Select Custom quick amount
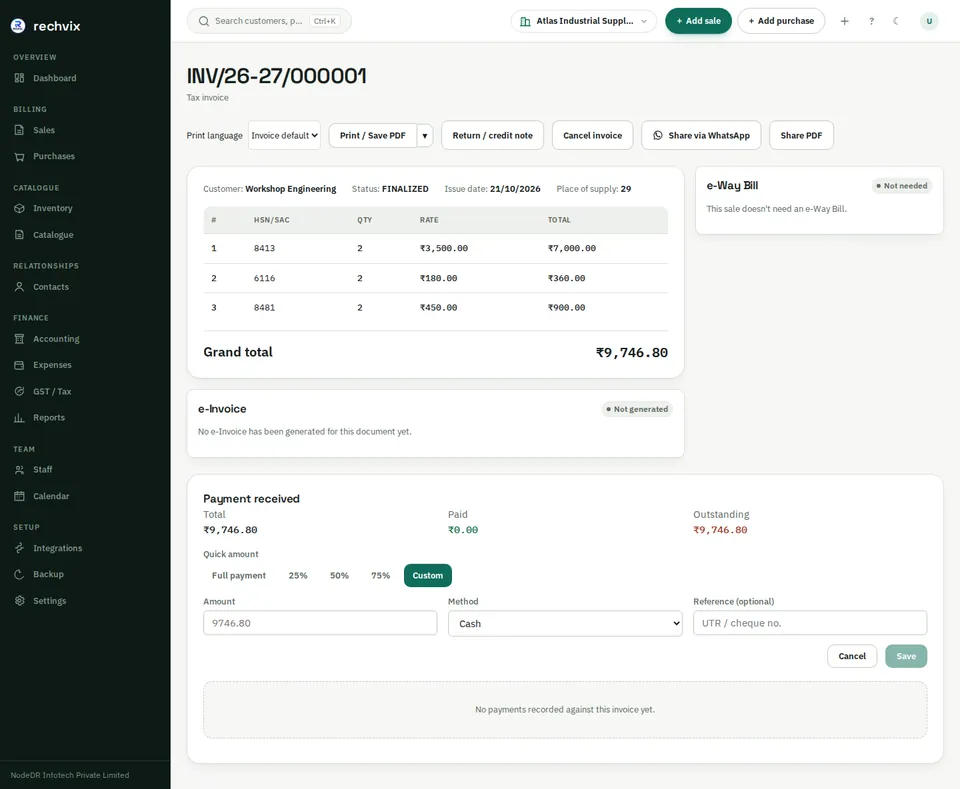 pyautogui.click(x=427, y=575)
